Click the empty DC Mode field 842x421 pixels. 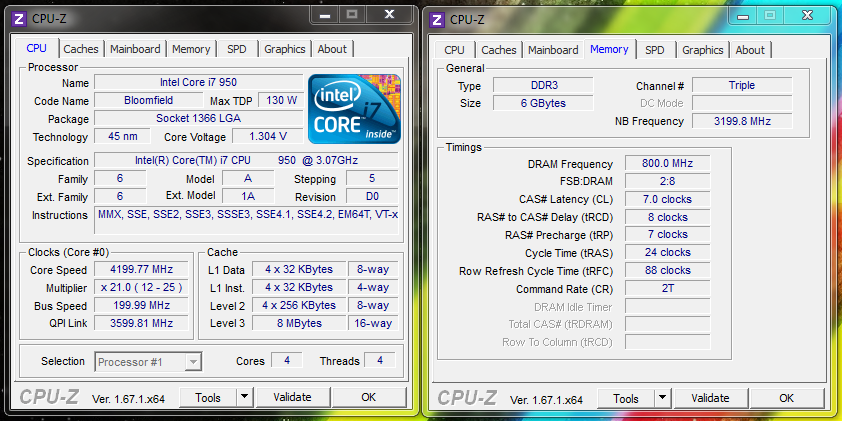pyautogui.click(x=742, y=103)
